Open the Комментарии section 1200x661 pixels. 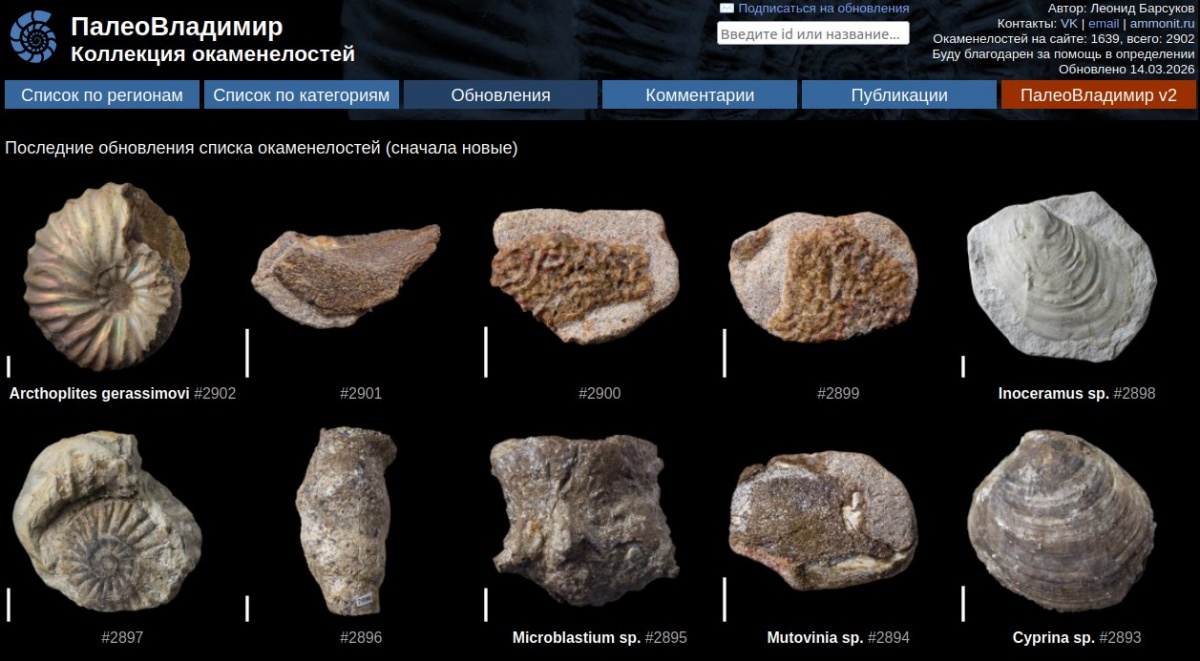point(699,95)
